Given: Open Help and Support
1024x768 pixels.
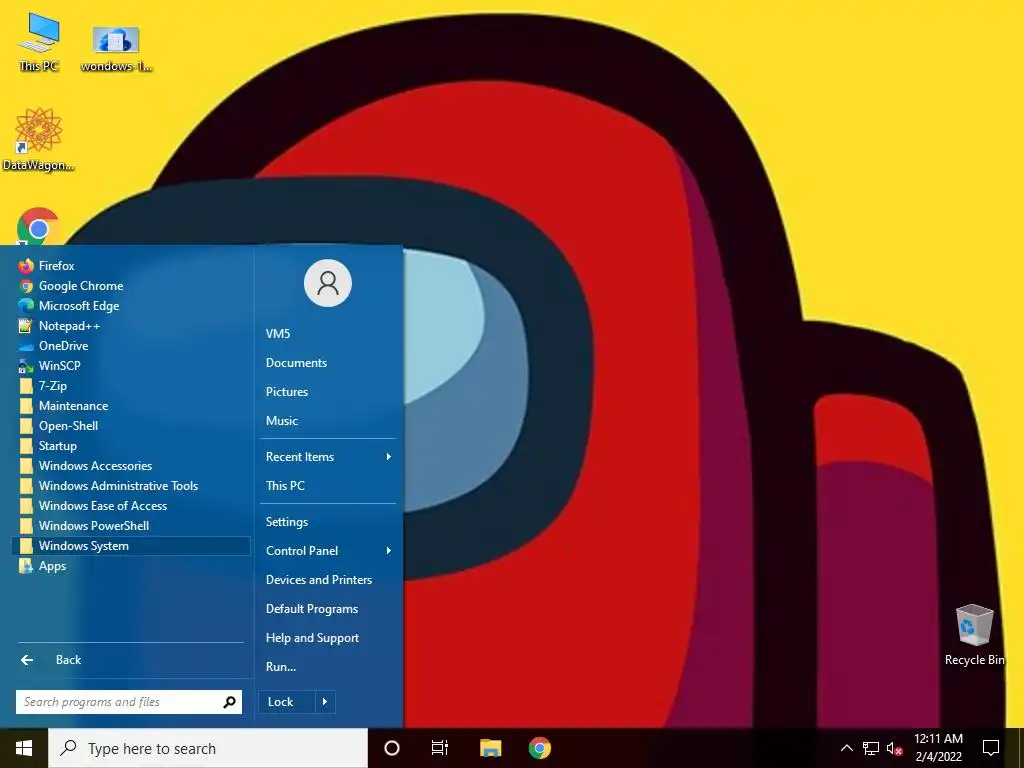Looking at the screenshot, I should [x=328, y=638].
